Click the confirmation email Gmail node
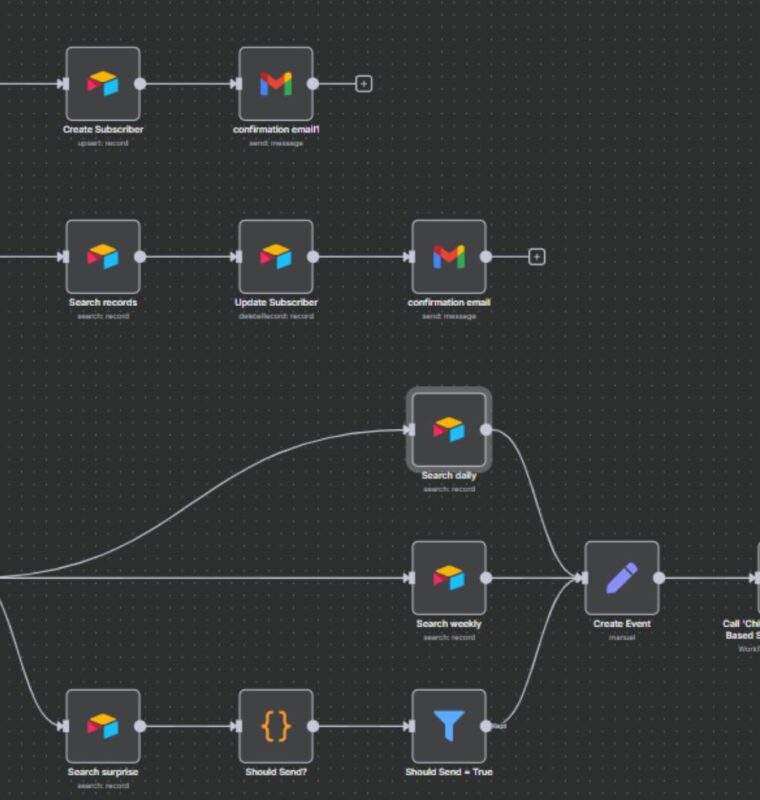 tap(449, 257)
